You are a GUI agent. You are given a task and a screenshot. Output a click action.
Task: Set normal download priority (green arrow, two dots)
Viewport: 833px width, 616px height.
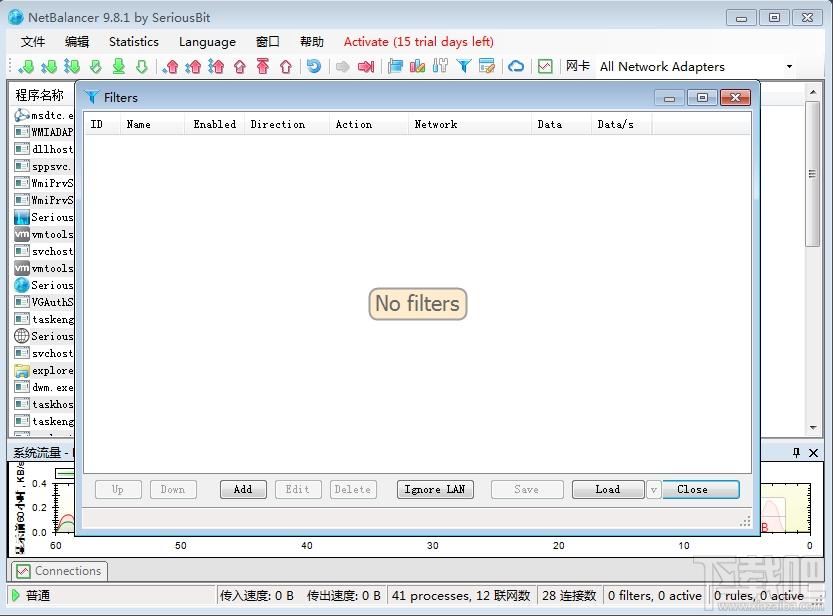click(49, 66)
